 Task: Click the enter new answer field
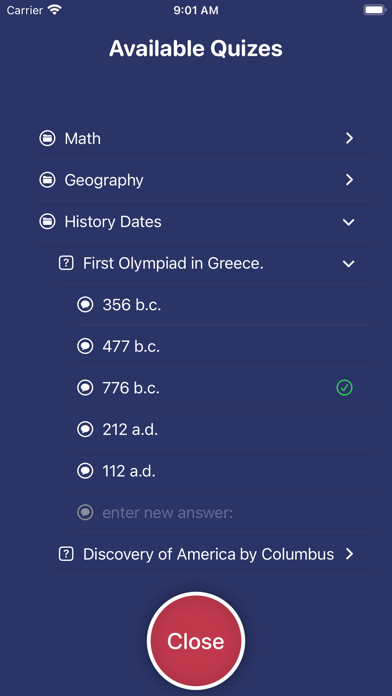pyautogui.click(x=224, y=513)
